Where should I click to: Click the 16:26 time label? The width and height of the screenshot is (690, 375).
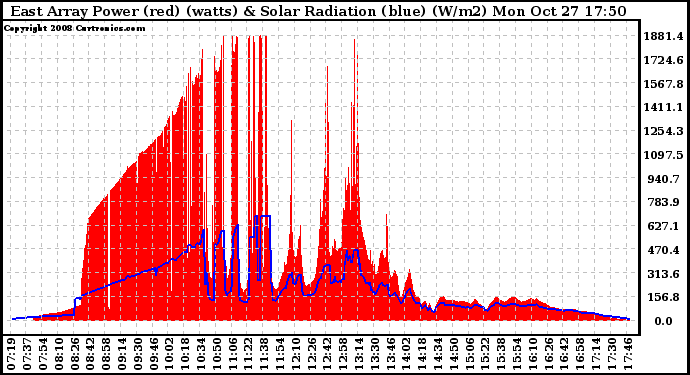coord(549,354)
